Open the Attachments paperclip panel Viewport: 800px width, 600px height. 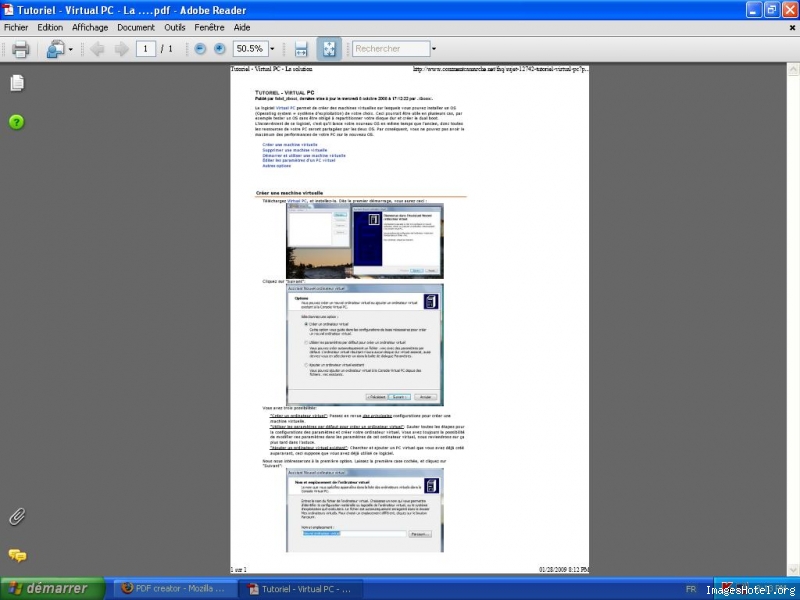coord(17,516)
